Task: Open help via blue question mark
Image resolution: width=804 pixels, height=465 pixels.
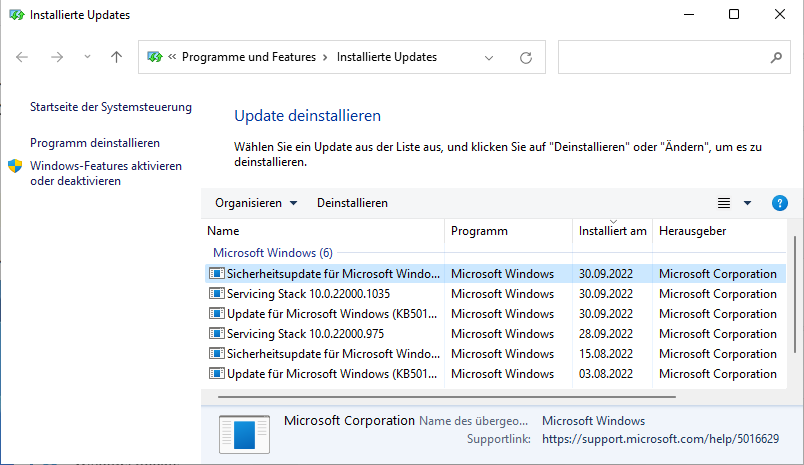Action: click(x=779, y=203)
